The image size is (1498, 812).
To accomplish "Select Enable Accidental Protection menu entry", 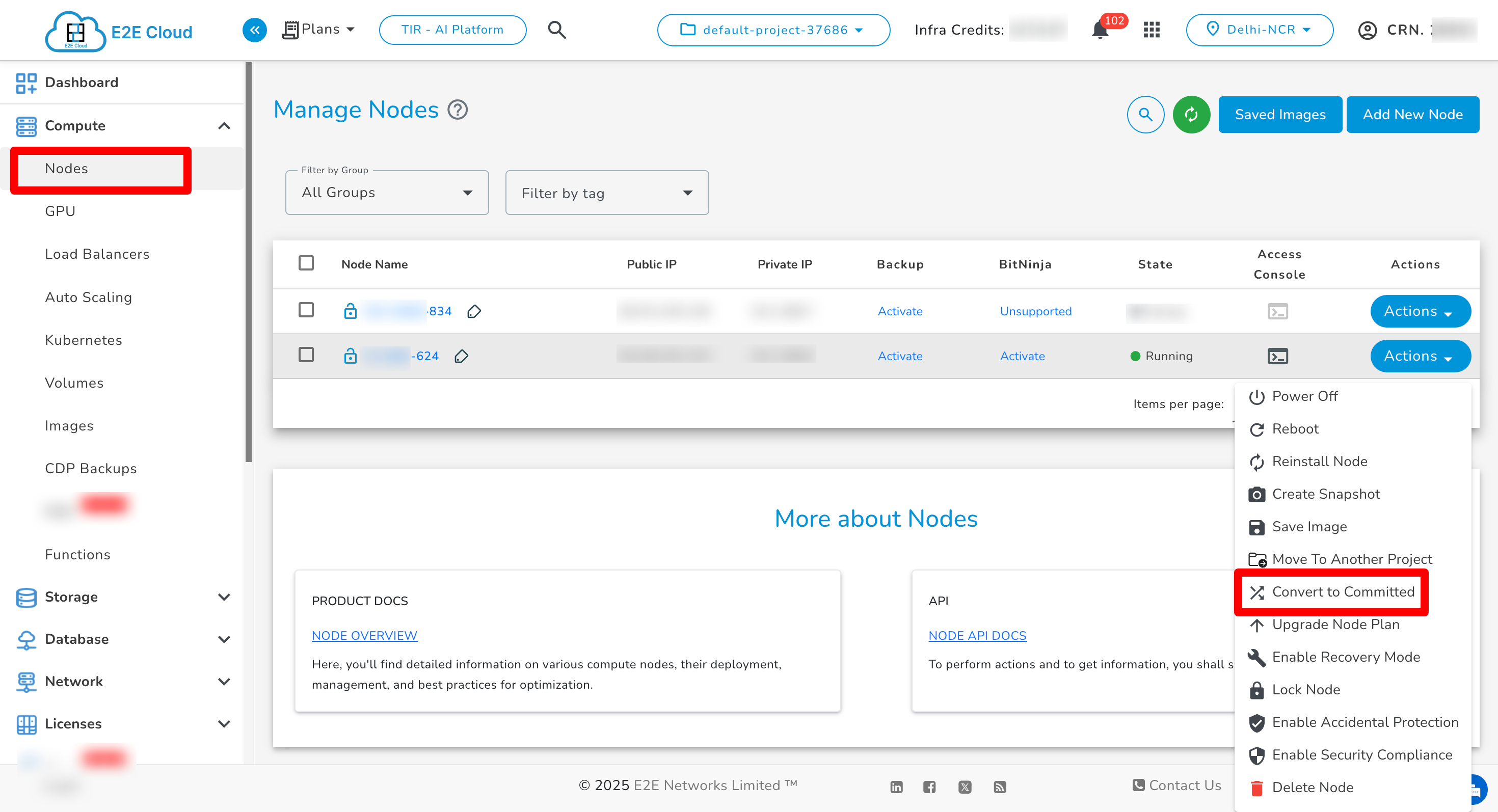I will coord(1352,722).
